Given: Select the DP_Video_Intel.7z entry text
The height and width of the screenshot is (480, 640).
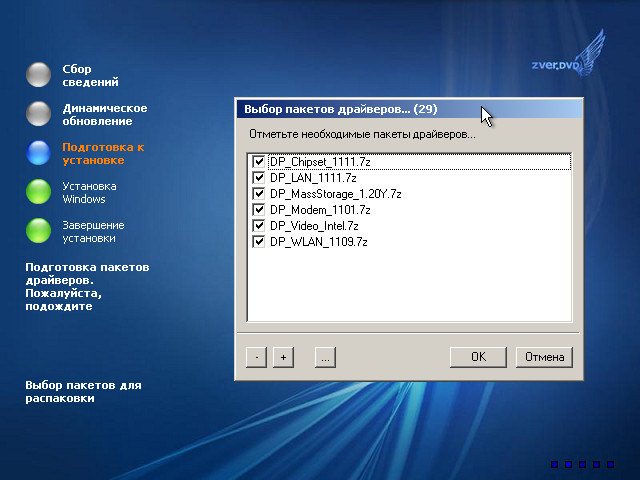Looking at the screenshot, I should 314,226.
